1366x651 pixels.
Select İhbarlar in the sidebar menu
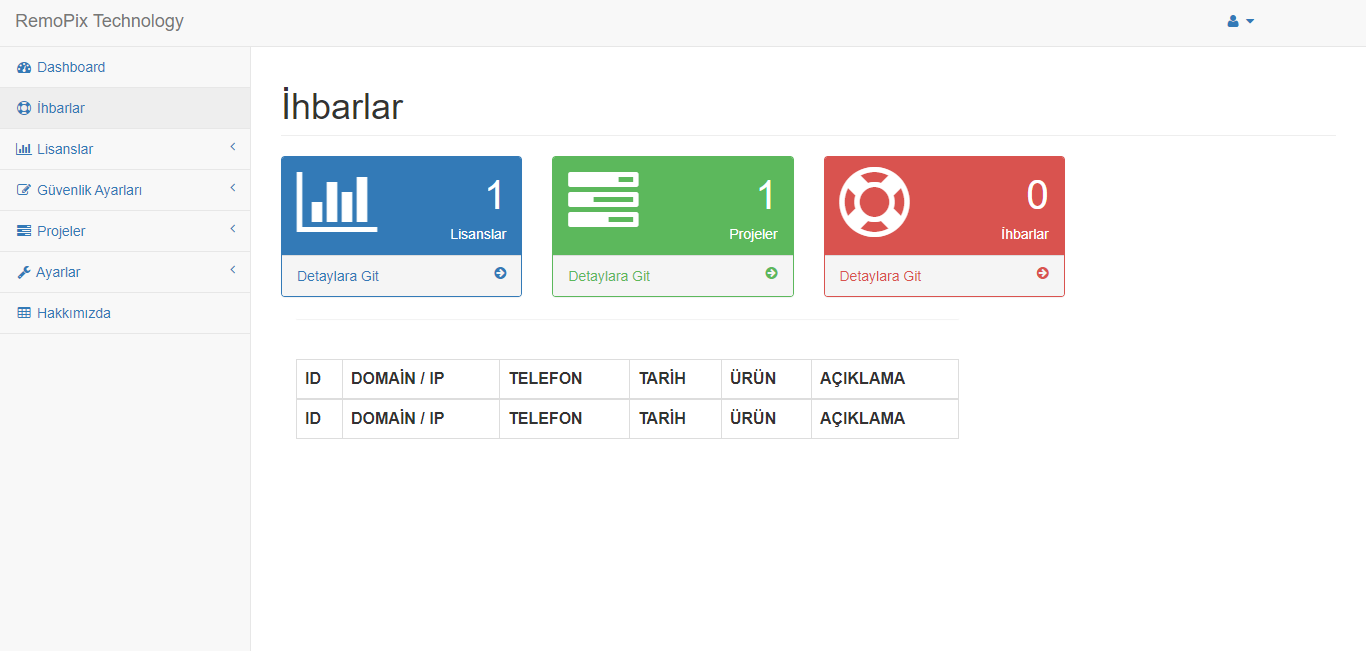60,108
